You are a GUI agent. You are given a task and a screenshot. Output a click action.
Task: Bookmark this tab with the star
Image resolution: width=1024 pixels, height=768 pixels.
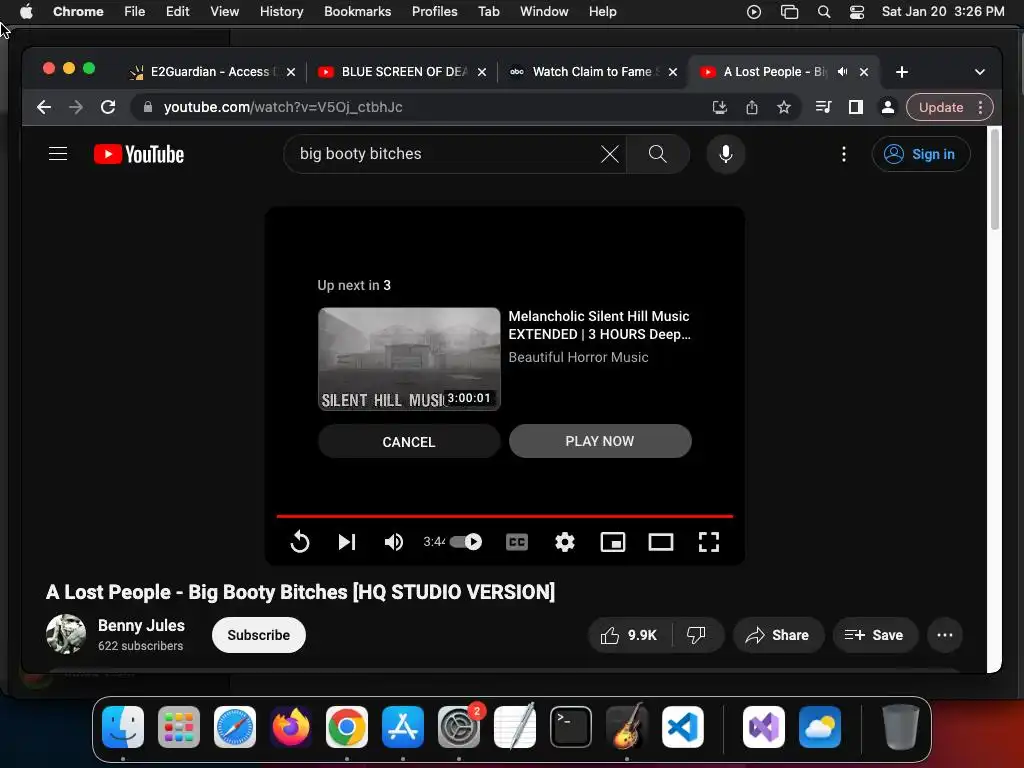pos(784,107)
